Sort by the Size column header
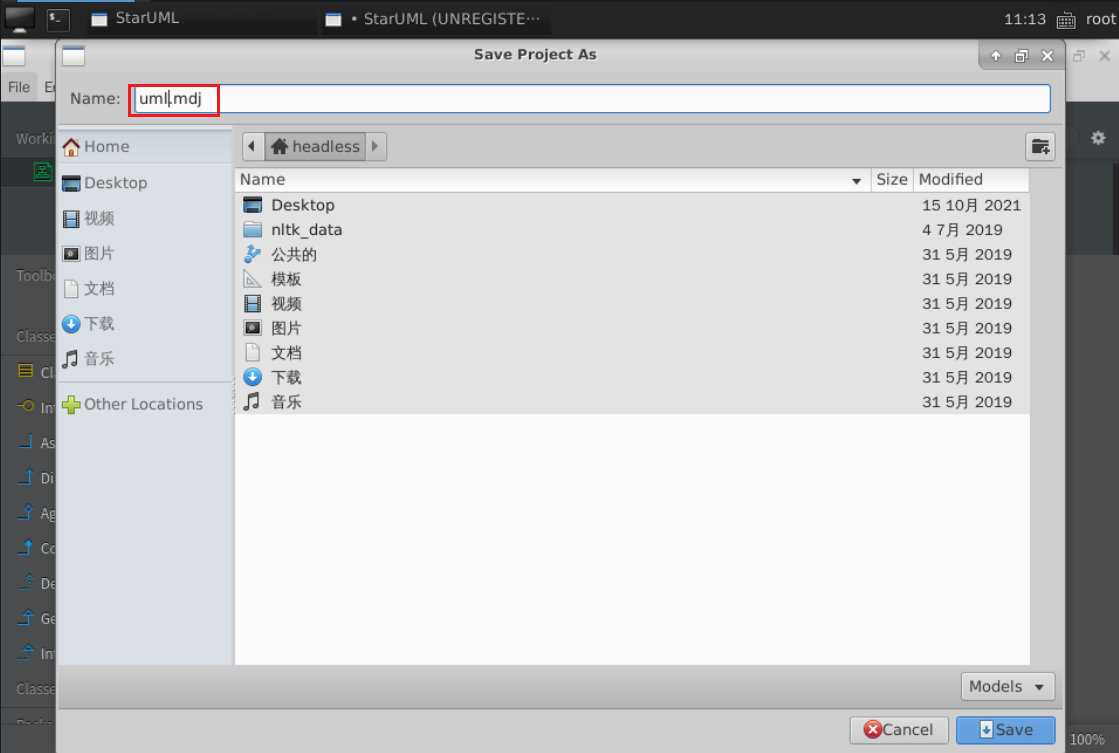Image resolution: width=1119 pixels, height=753 pixels. pos(891,180)
